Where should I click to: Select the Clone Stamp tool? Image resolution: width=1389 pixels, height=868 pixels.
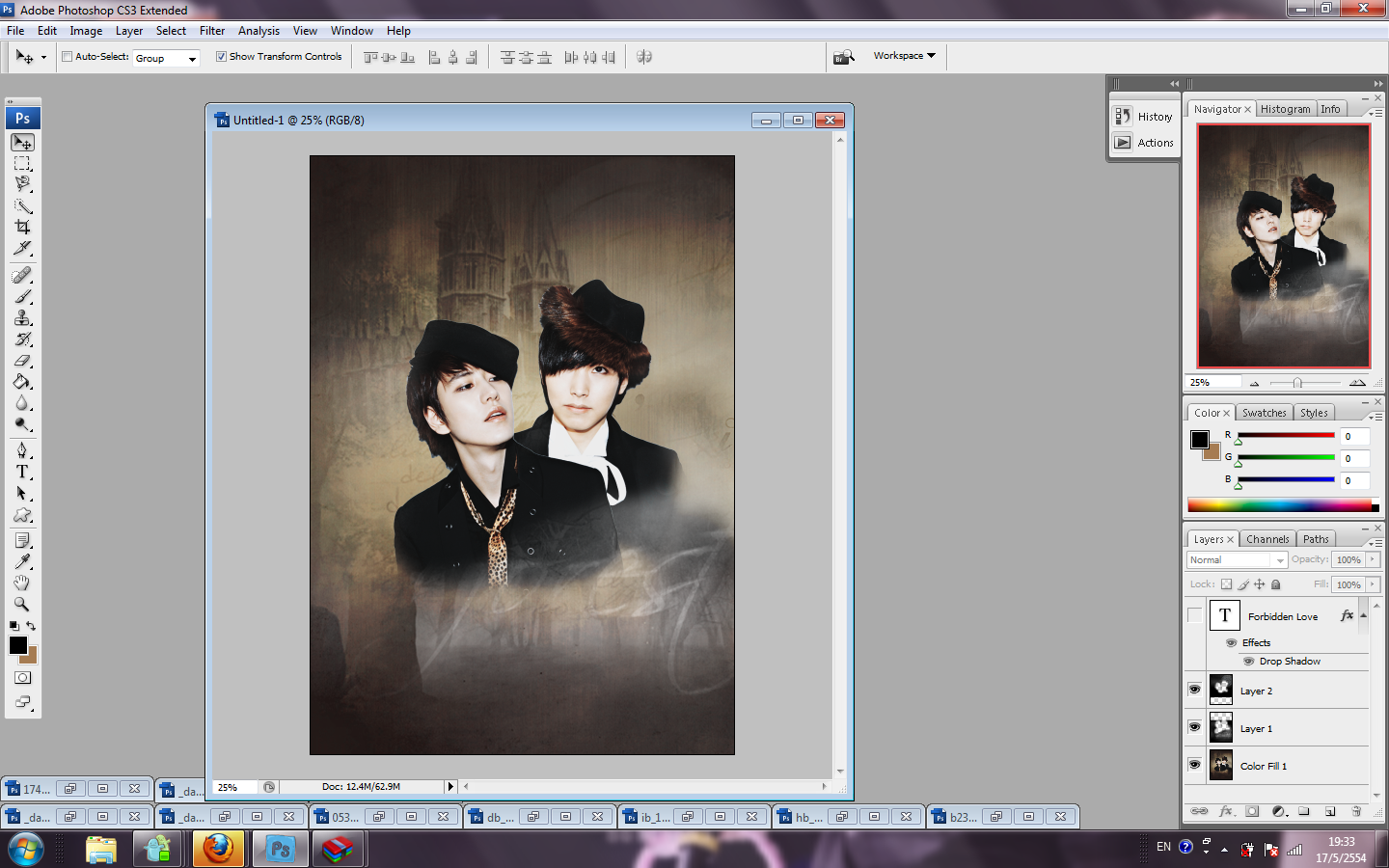pyautogui.click(x=22, y=318)
